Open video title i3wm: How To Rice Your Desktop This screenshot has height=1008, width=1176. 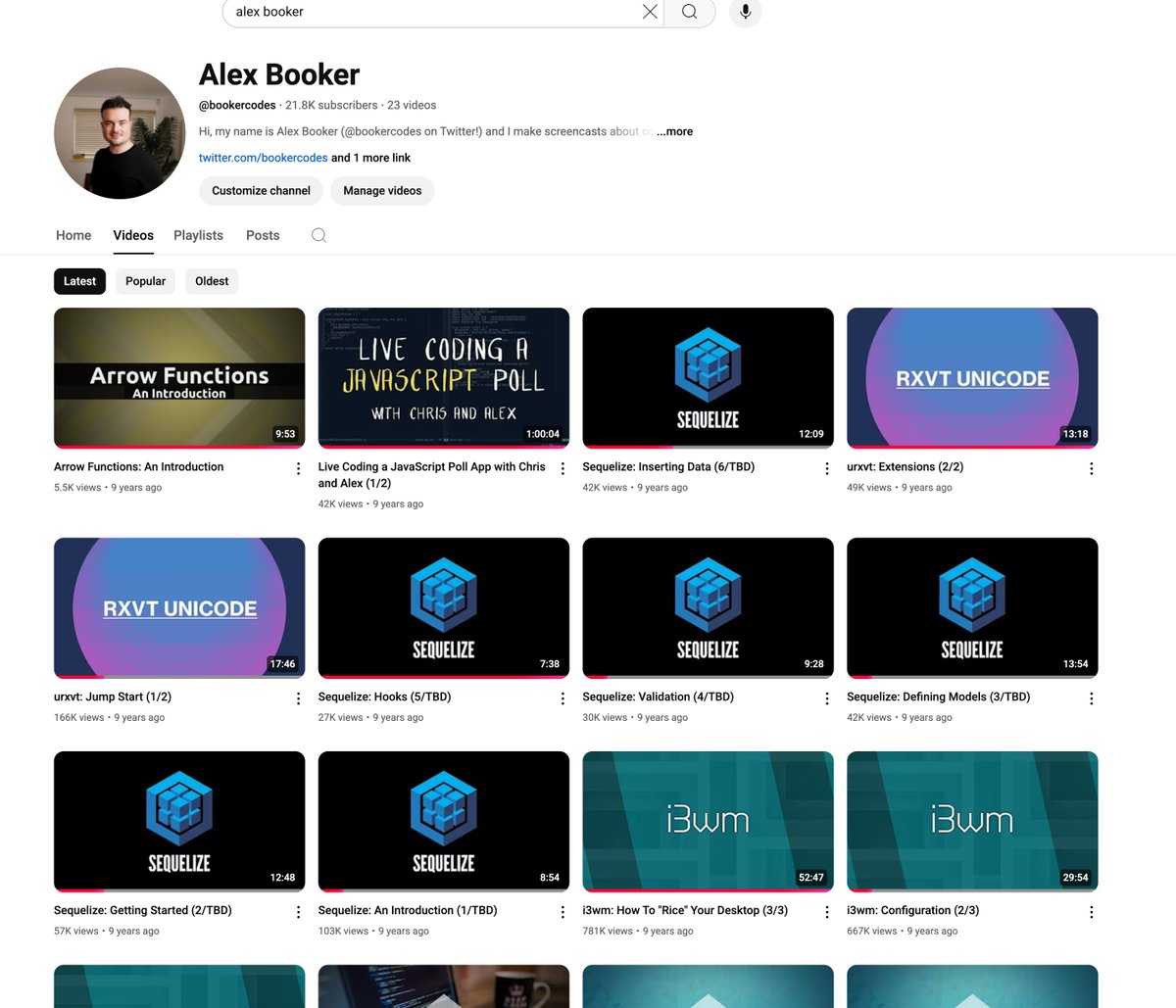[685, 911]
